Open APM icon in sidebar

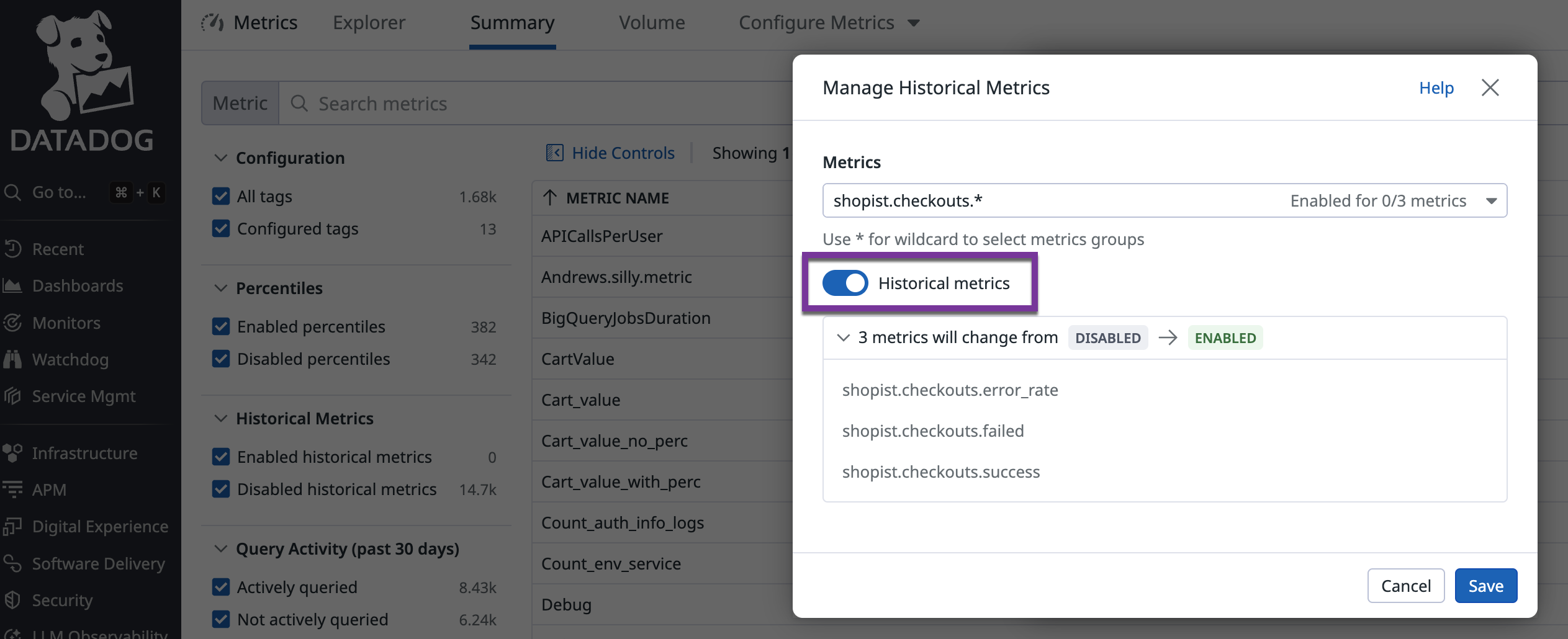(x=12, y=489)
